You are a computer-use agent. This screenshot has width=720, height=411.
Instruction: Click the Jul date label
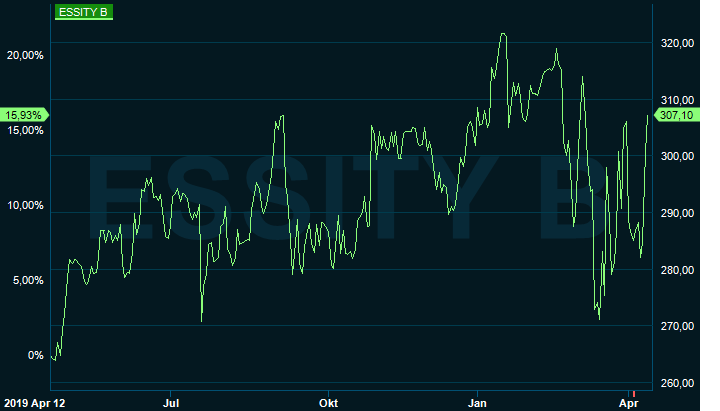point(171,403)
